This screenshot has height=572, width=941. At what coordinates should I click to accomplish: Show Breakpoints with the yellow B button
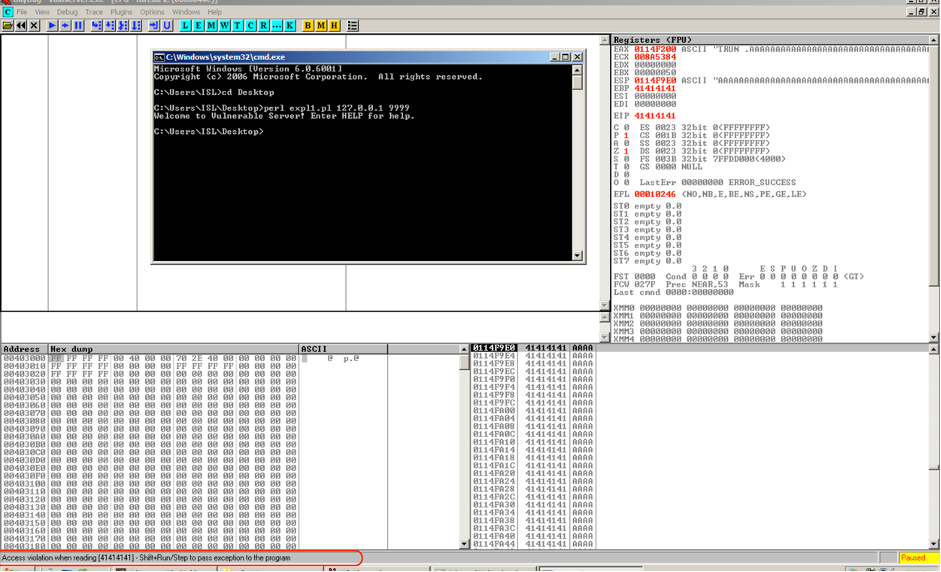[x=308, y=26]
